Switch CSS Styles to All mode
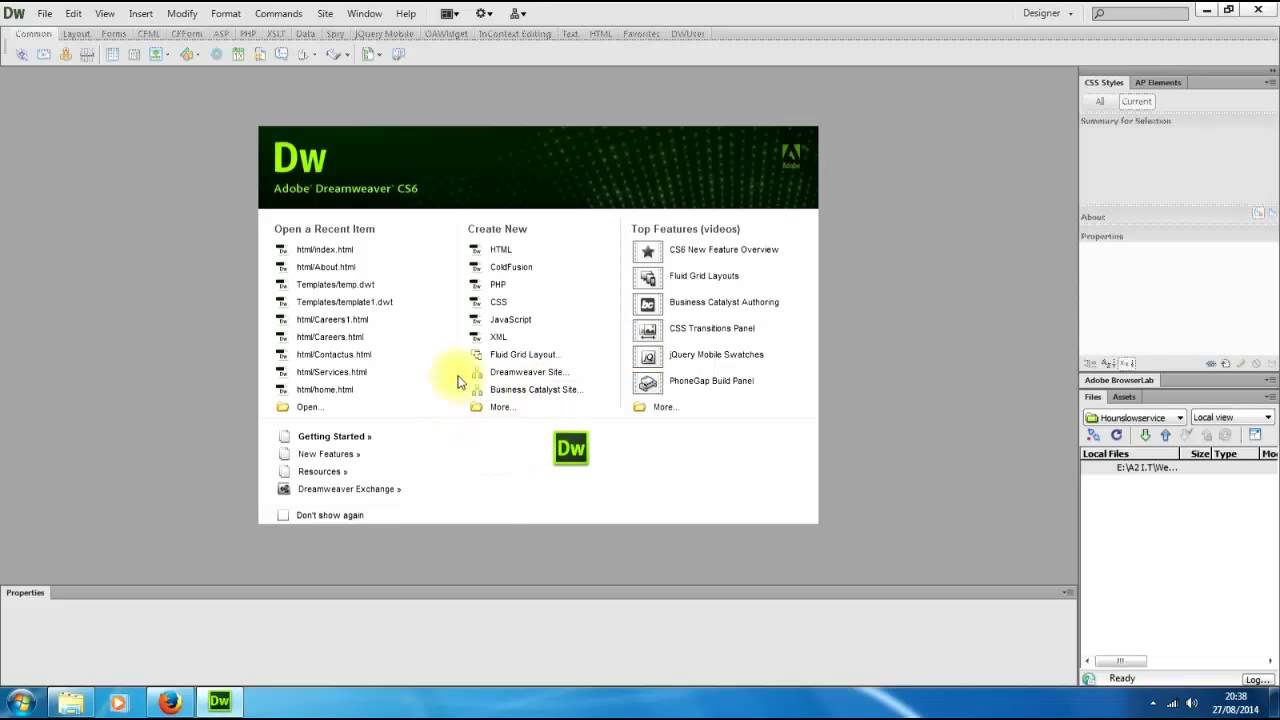This screenshot has height=720, width=1280. (x=1100, y=101)
